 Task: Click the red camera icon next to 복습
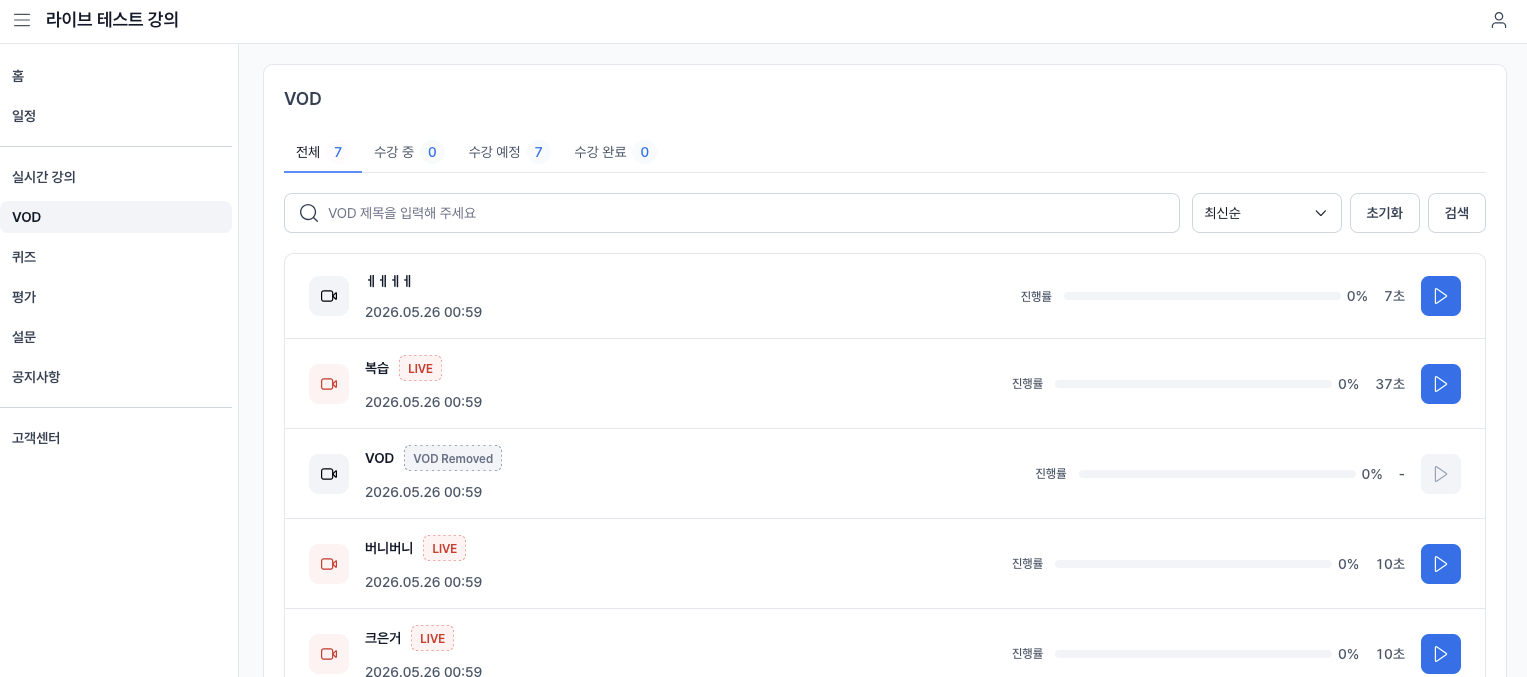tap(329, 384)
